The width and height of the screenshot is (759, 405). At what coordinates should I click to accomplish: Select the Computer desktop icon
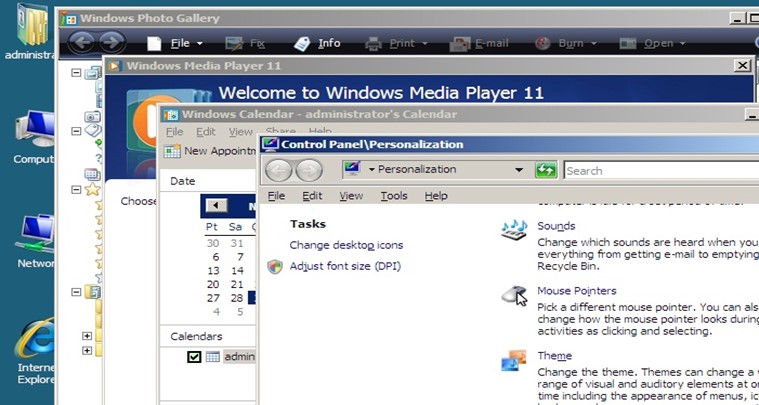36,132
